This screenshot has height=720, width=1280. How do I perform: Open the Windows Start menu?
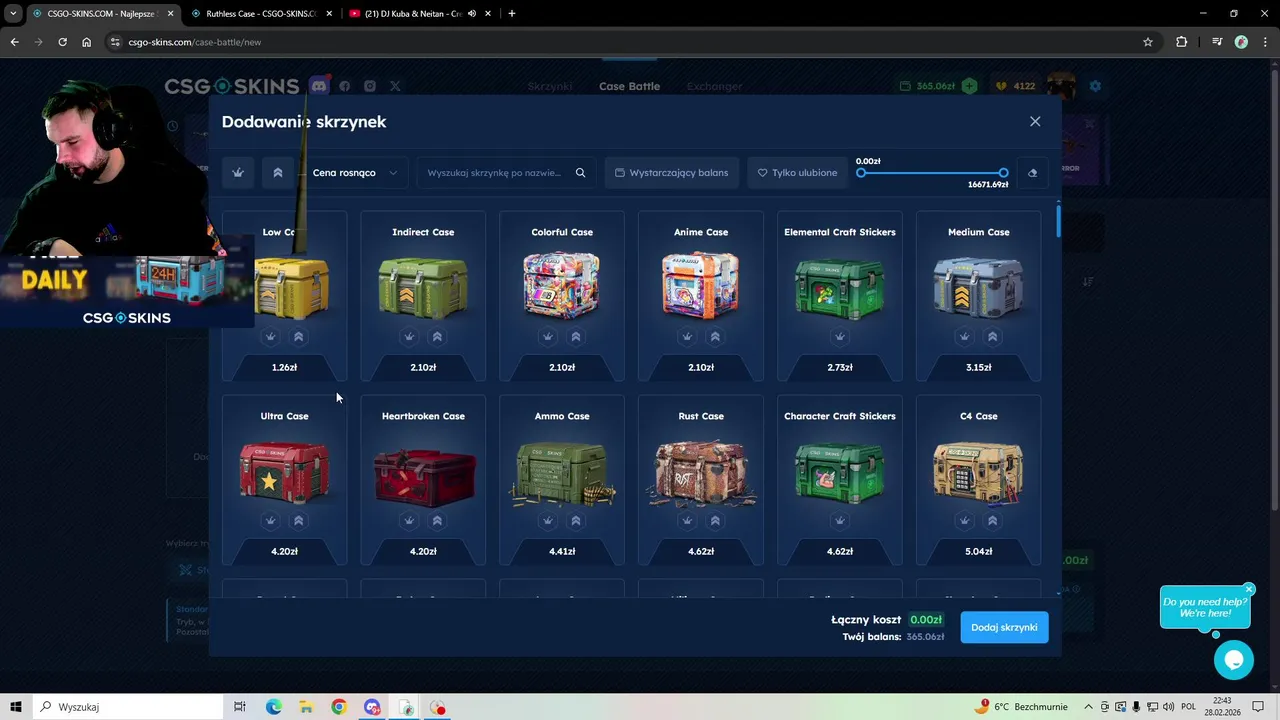pyautogui.click(x=16, y=707)
